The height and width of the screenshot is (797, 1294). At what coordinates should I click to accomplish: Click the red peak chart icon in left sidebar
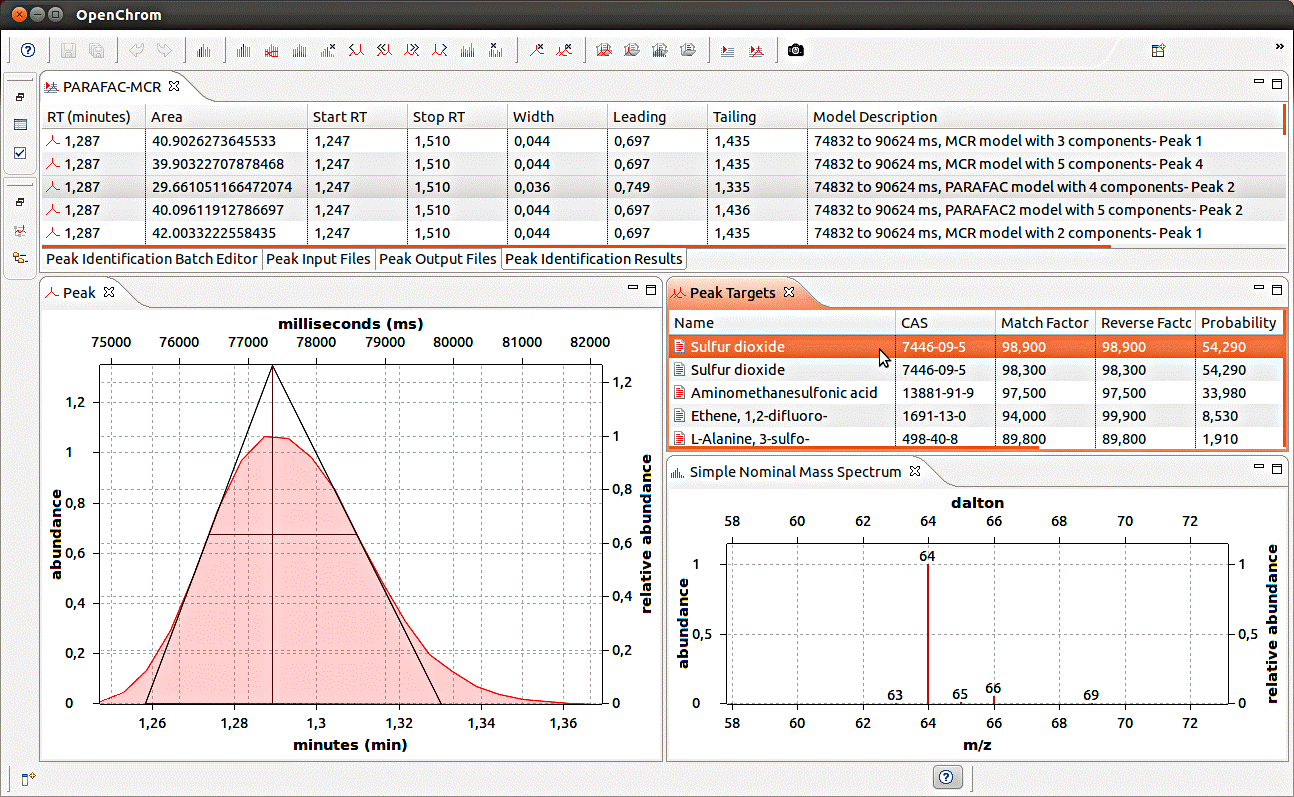click(x=20, y=230)
